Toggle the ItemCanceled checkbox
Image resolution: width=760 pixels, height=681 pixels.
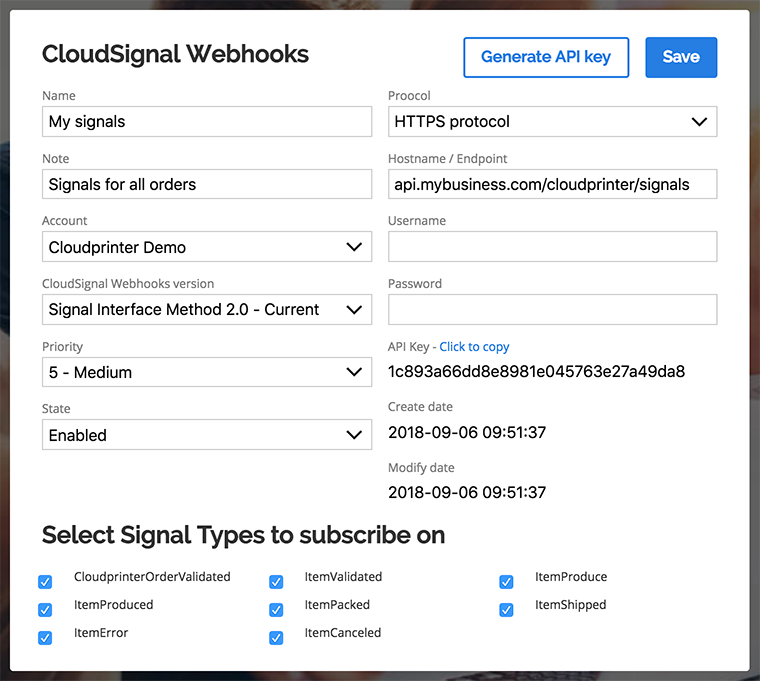[x=276, y=638]
